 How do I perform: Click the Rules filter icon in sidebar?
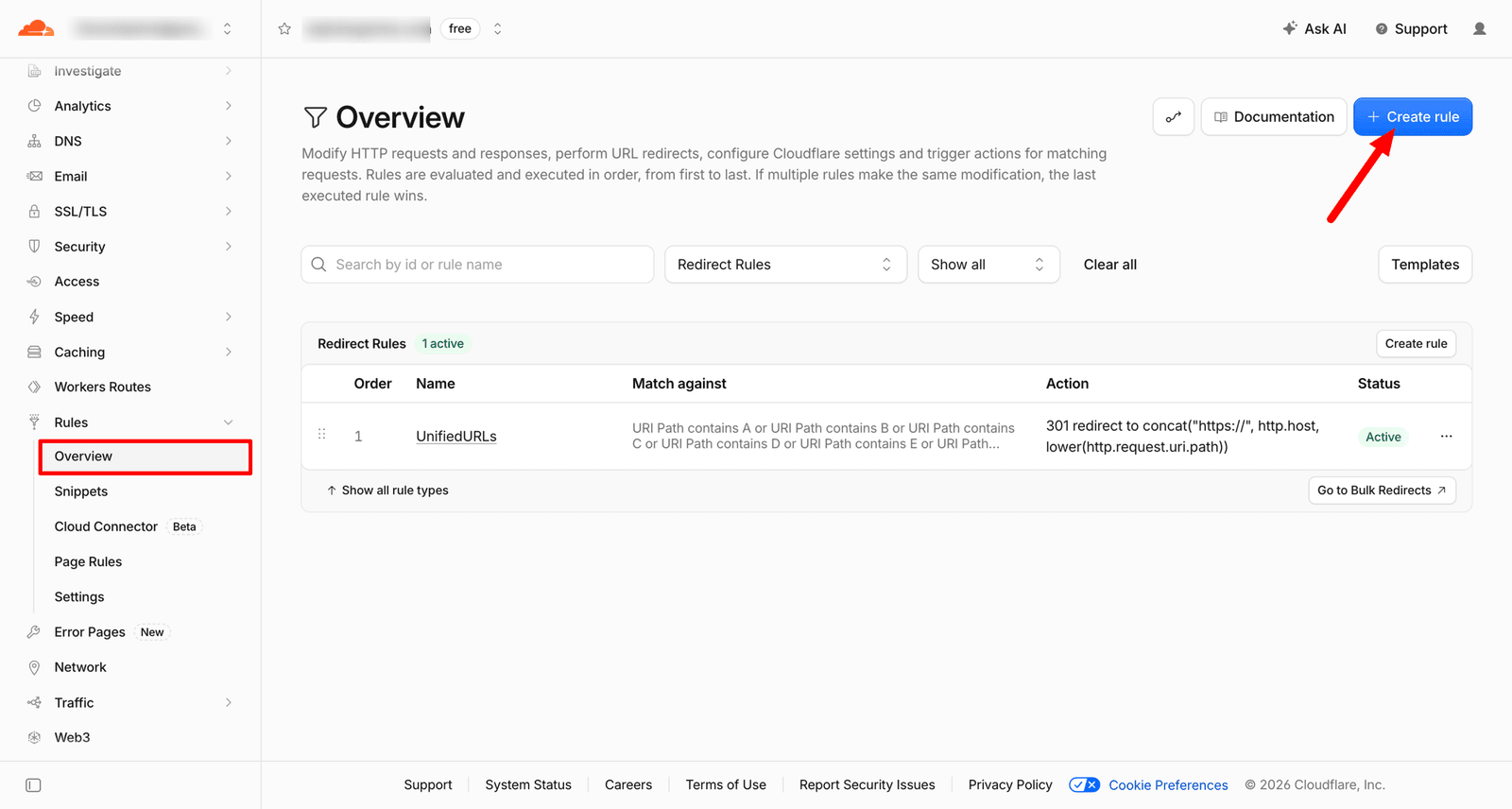[x=34, y=422]
